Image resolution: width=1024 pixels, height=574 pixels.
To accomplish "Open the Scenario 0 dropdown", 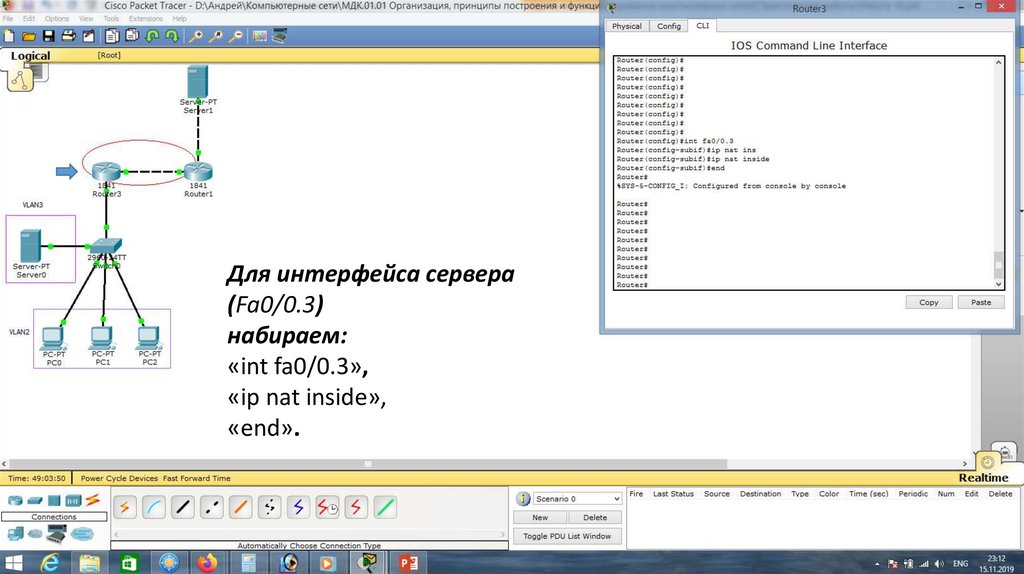I will [x=577, y=499].
